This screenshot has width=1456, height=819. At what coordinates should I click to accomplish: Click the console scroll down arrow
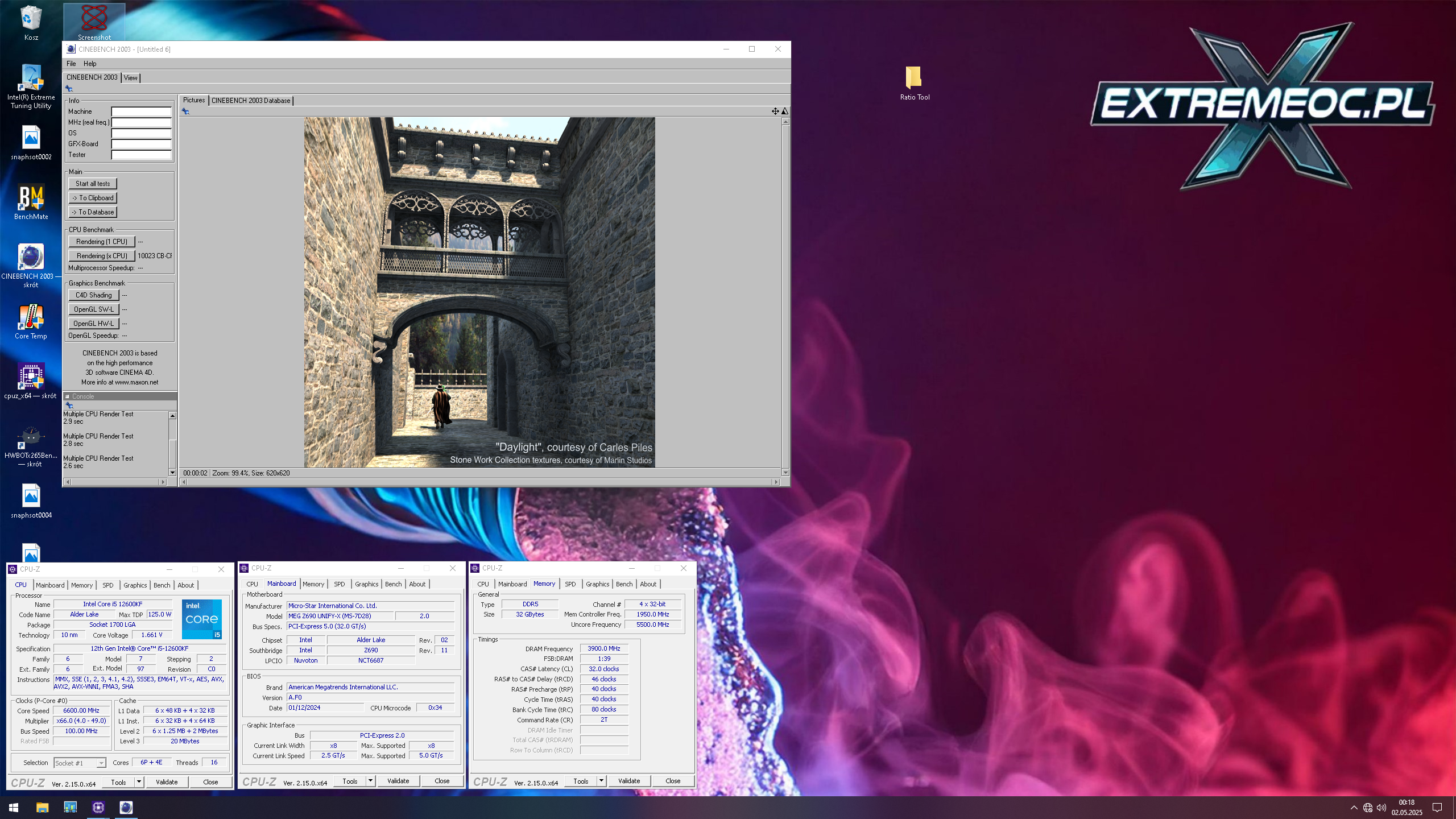tap(172, 473)
